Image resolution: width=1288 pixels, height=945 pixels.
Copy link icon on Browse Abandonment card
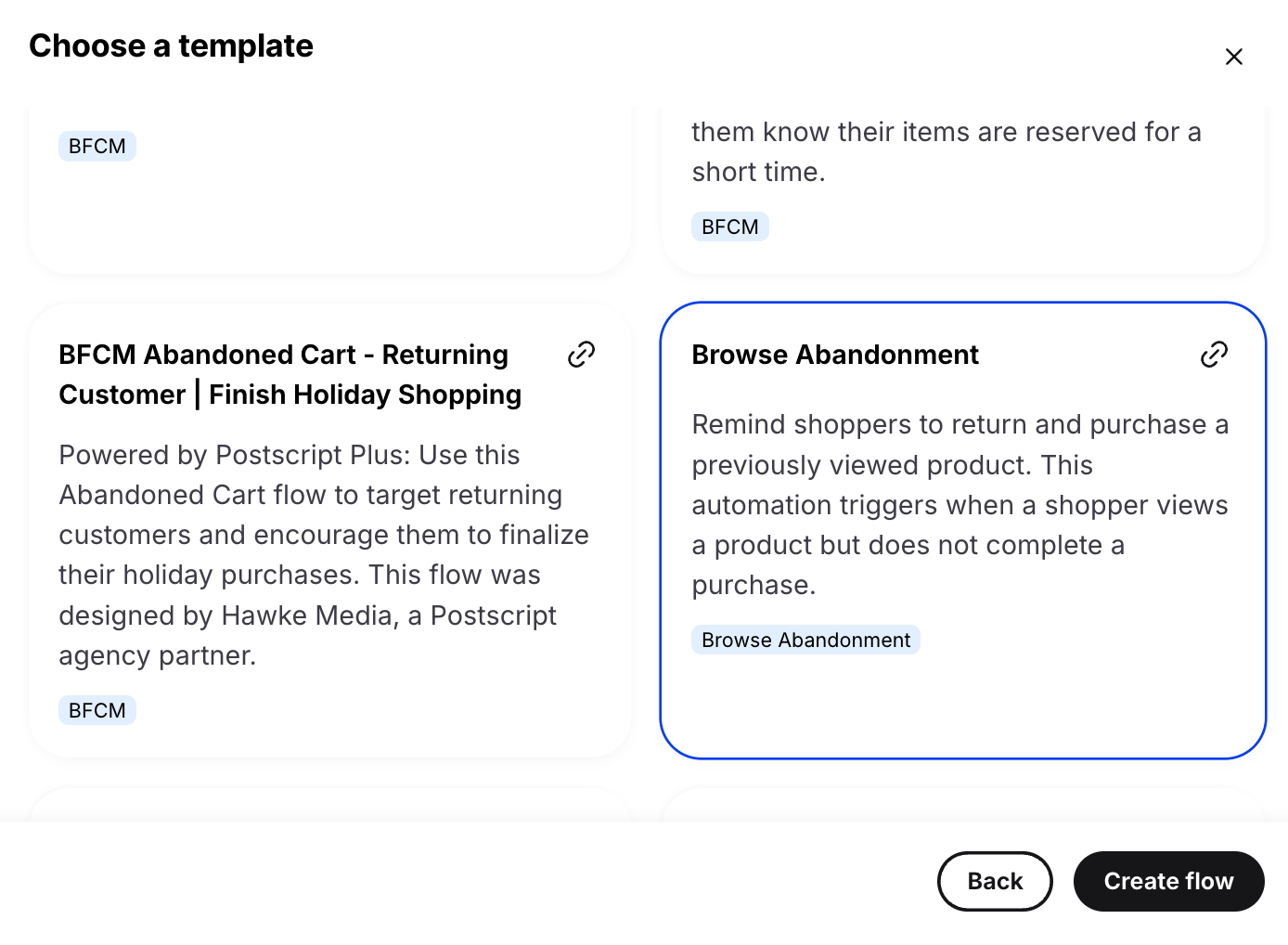pos(1214,355)
